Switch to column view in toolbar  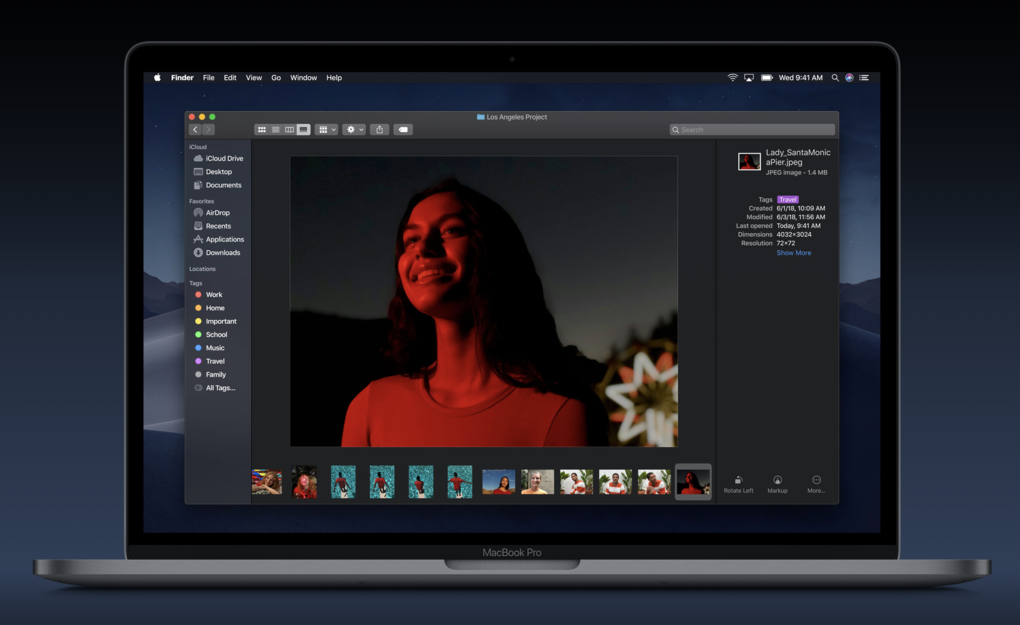tap(289, 129)
